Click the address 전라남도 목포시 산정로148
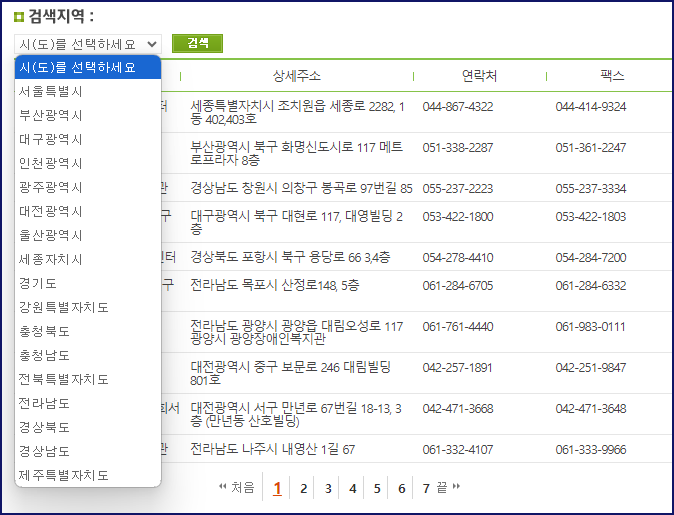 coord(275,285)
